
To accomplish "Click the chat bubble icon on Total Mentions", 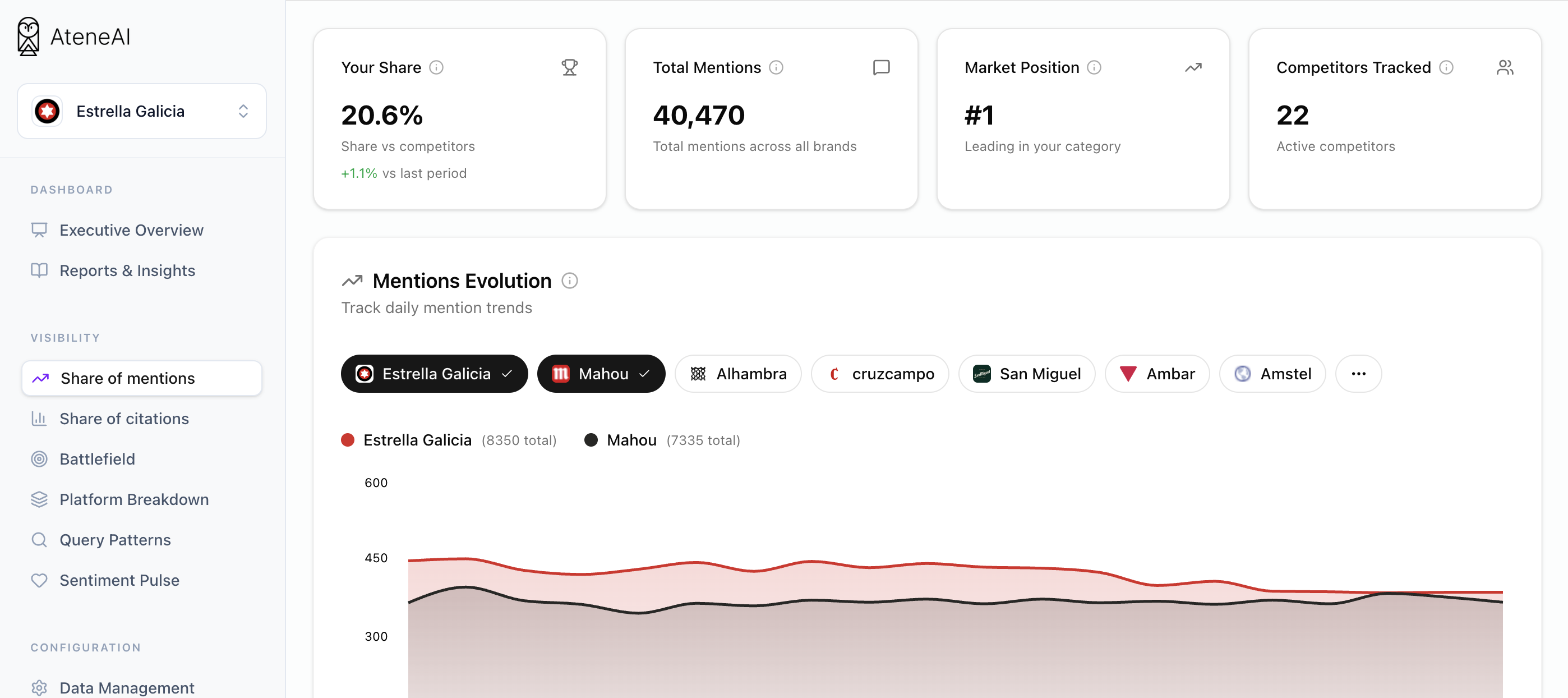I will pos(881,67).
